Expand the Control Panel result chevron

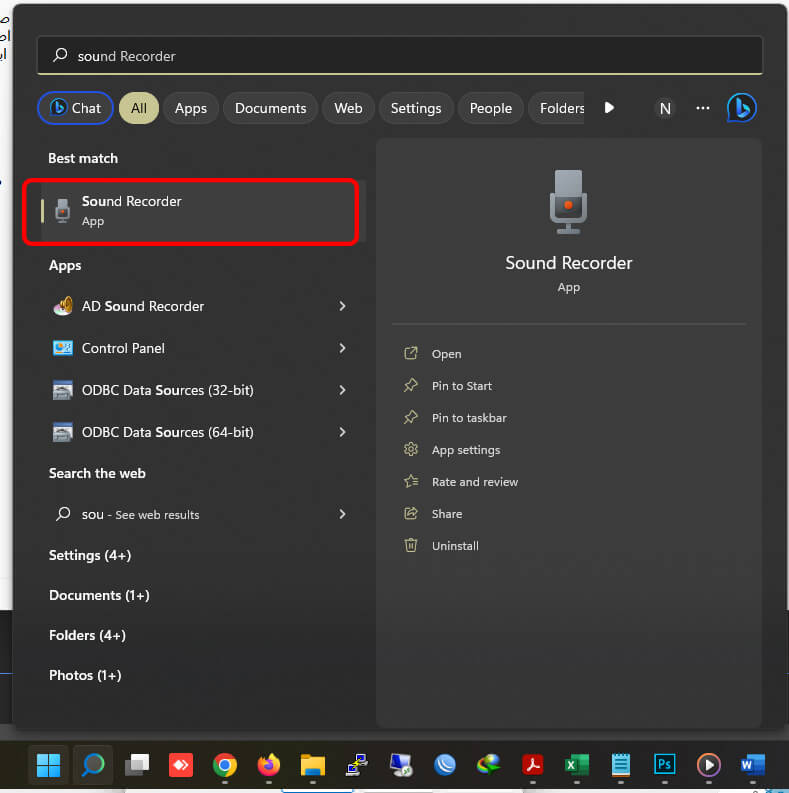[342, 348]
